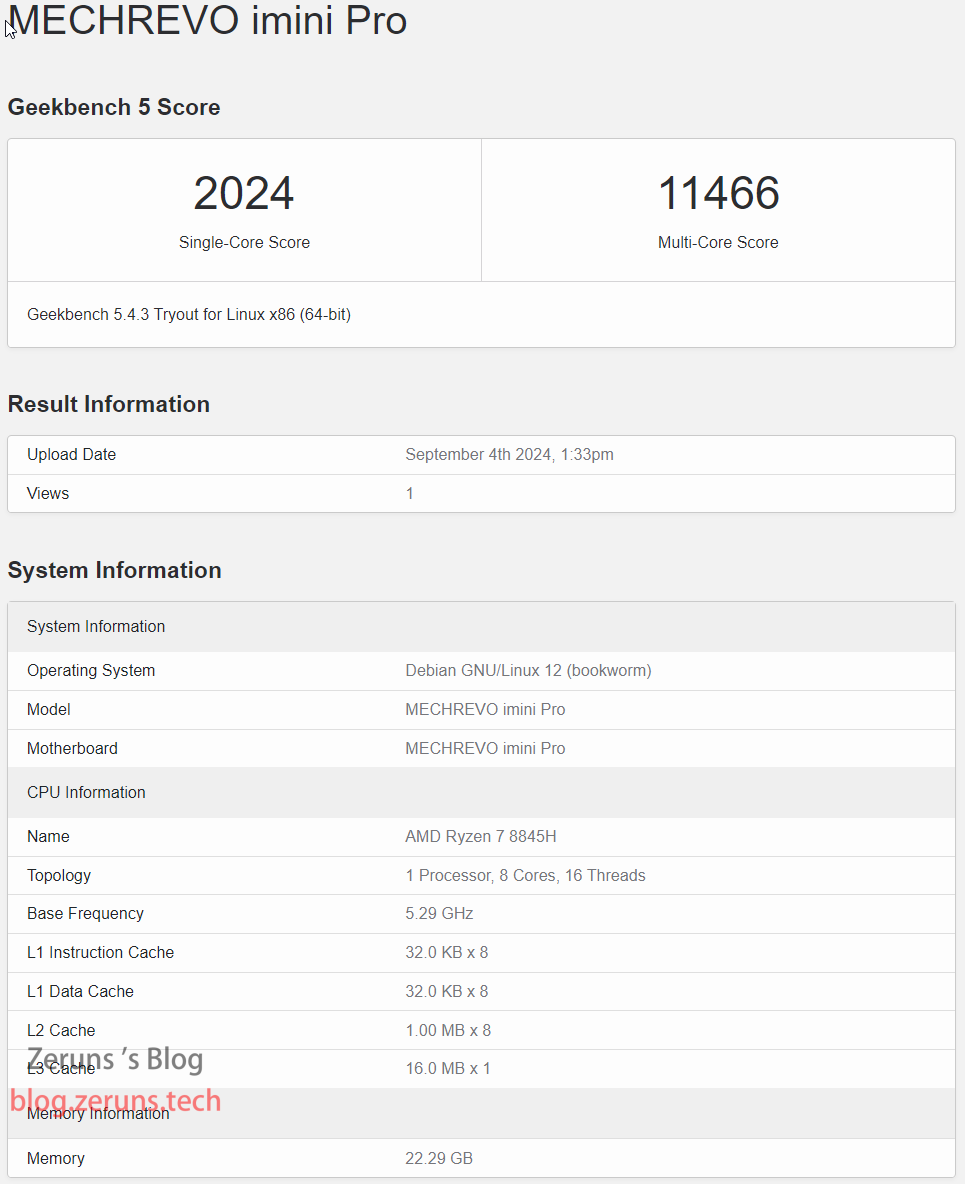Click the 22.29 GB memory value
Viewport: 965px width, 1184px height.
coord(439,1158)
